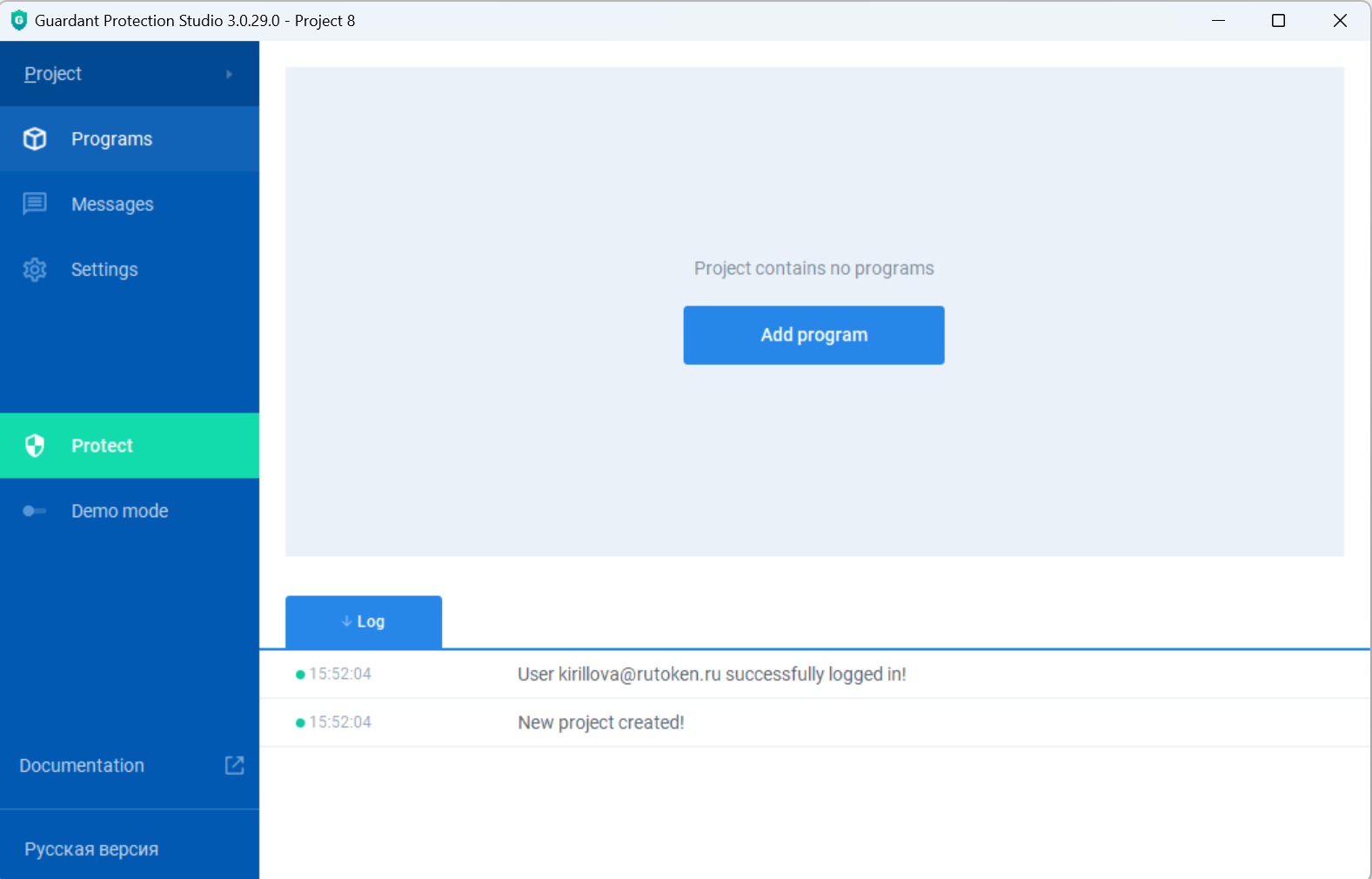Select the 'New project created!' log entry
This screenshot has width=1372, height=879.
600,722
